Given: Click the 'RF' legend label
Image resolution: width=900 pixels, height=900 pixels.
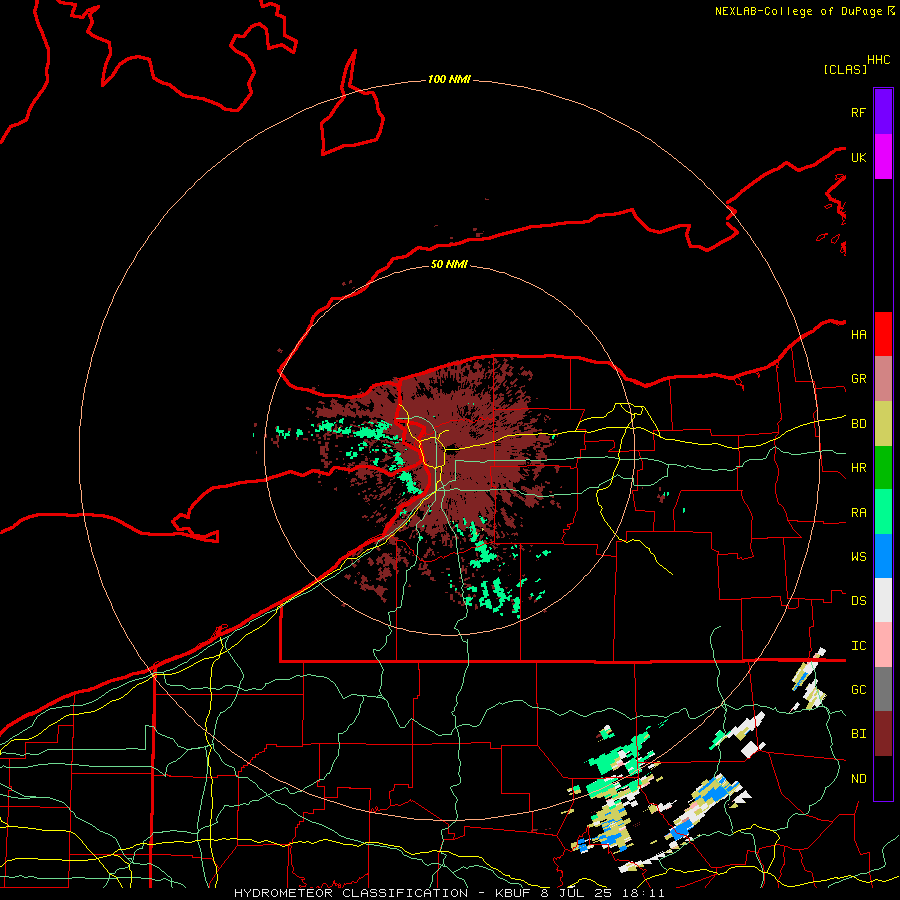Looking at the screenshot, I should pos(858,112).
